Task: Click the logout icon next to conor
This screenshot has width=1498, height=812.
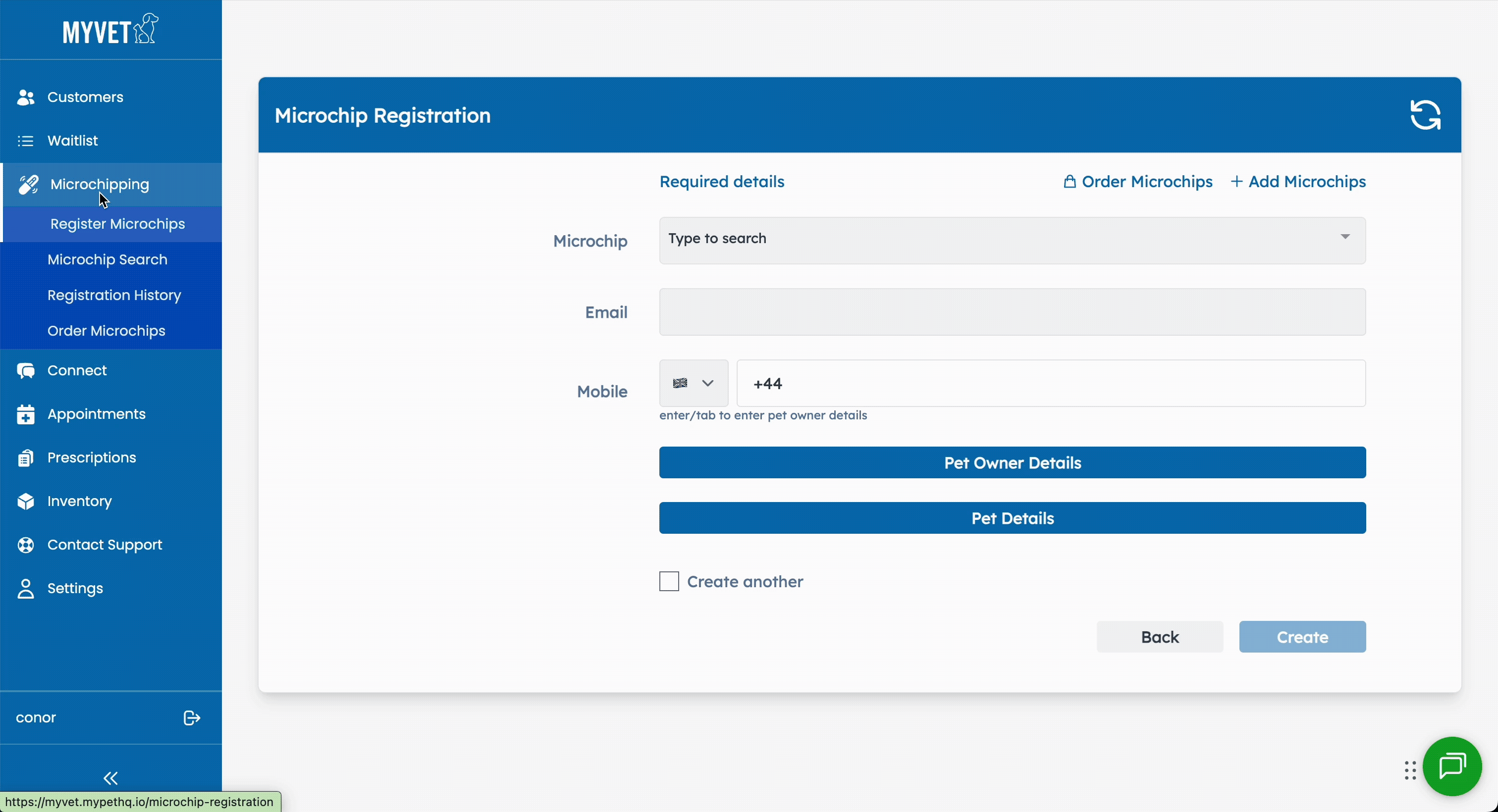Action: pos(191,718)
